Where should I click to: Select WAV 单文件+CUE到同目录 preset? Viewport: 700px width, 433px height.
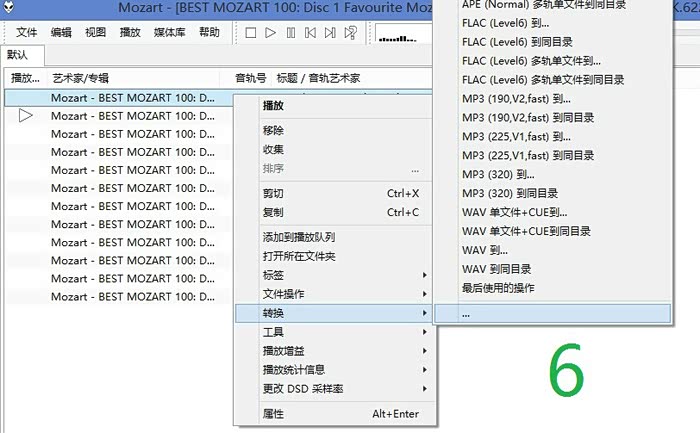[553, 231]
